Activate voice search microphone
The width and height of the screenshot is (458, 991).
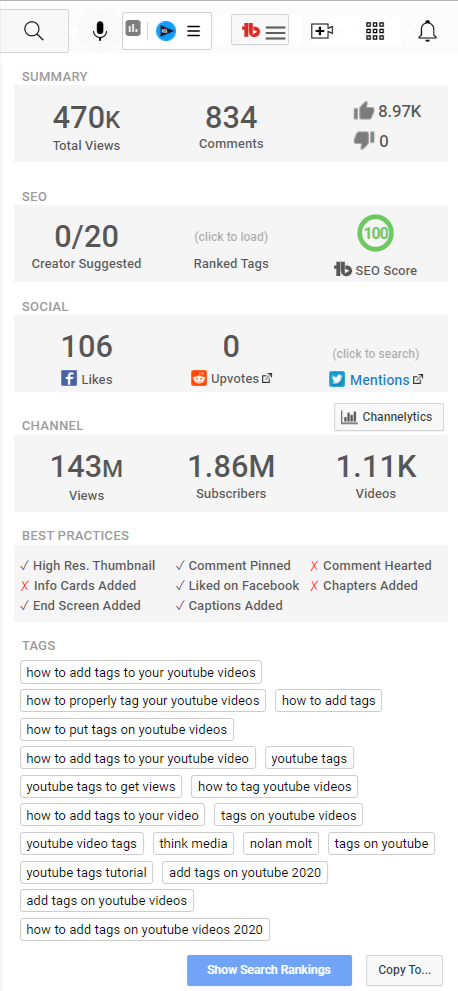coord(100,30)
